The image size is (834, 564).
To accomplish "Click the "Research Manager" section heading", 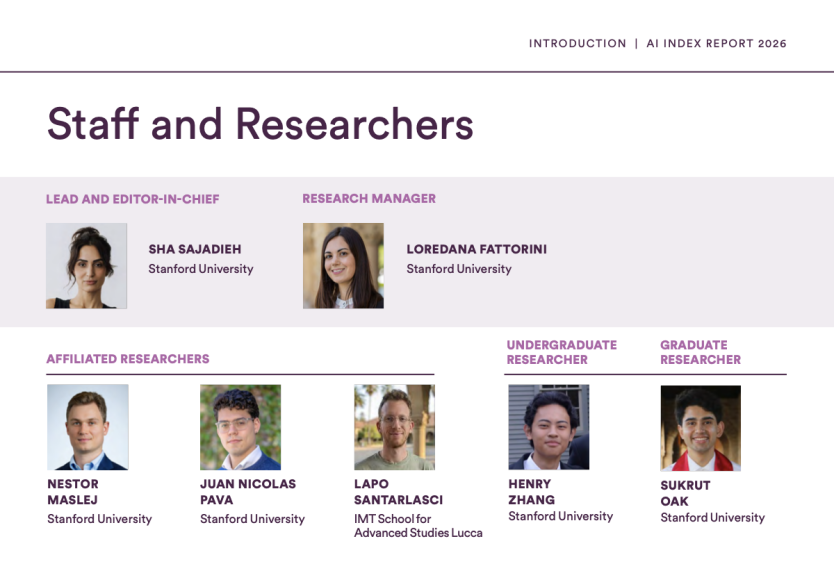I will coord(369,199).
